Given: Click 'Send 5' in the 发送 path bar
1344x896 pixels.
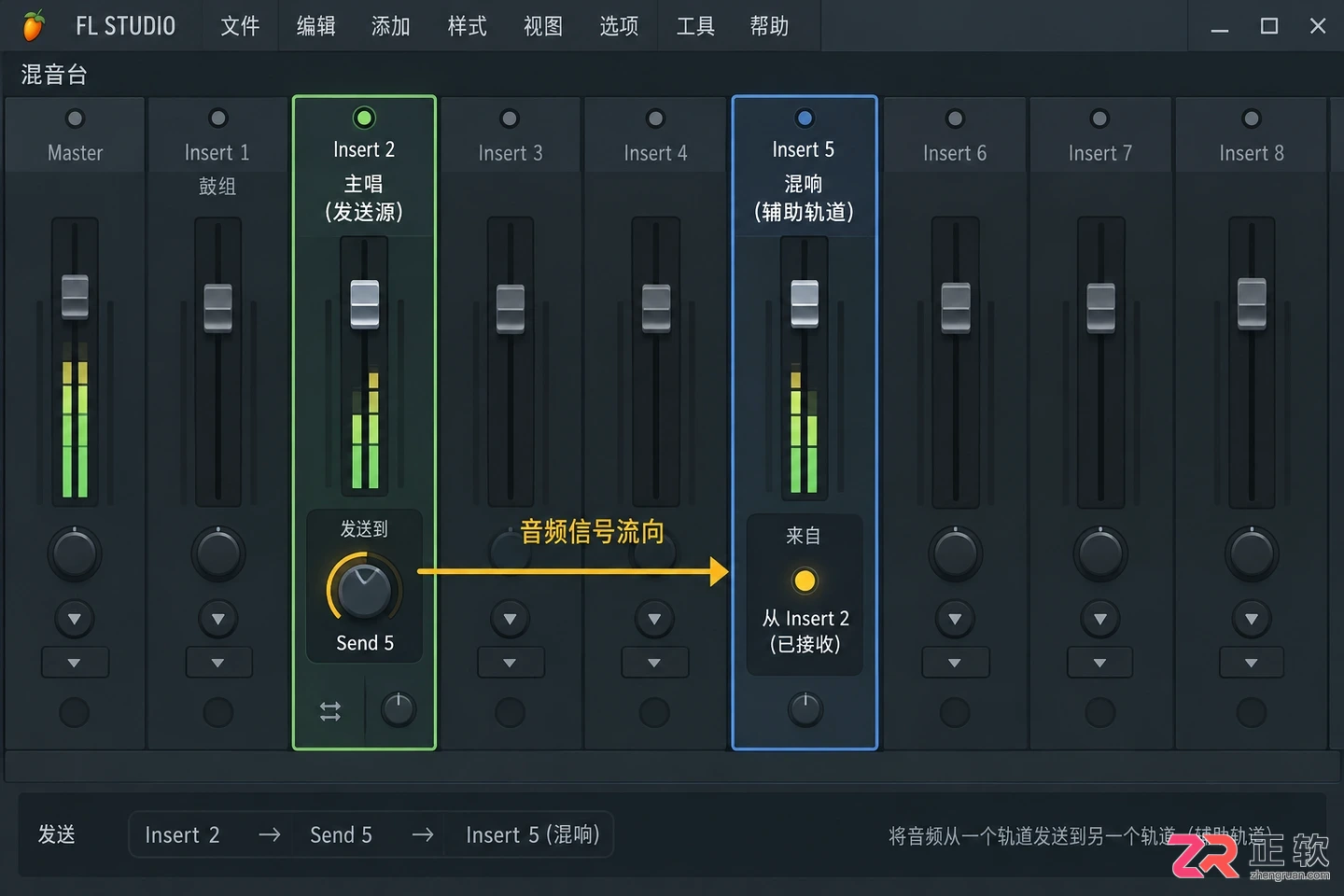Looking at the screenshot, I should click(341, 835).
